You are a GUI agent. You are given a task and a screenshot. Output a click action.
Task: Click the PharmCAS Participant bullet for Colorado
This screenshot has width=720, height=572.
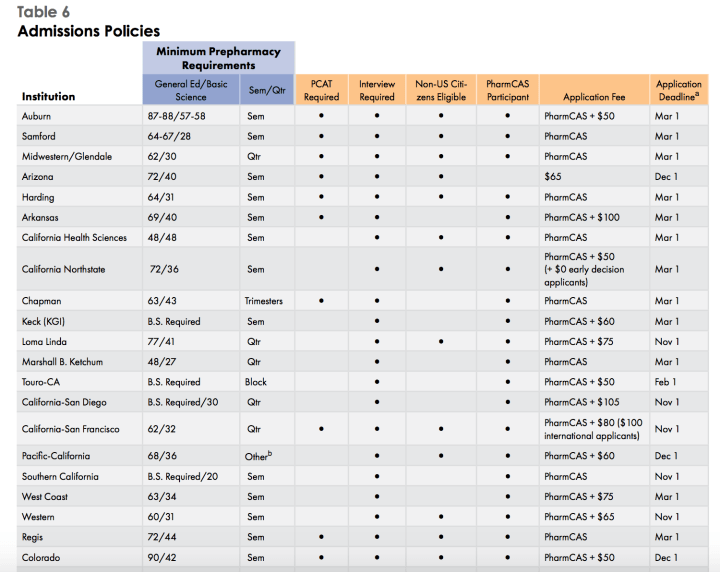tap(508, 557)
